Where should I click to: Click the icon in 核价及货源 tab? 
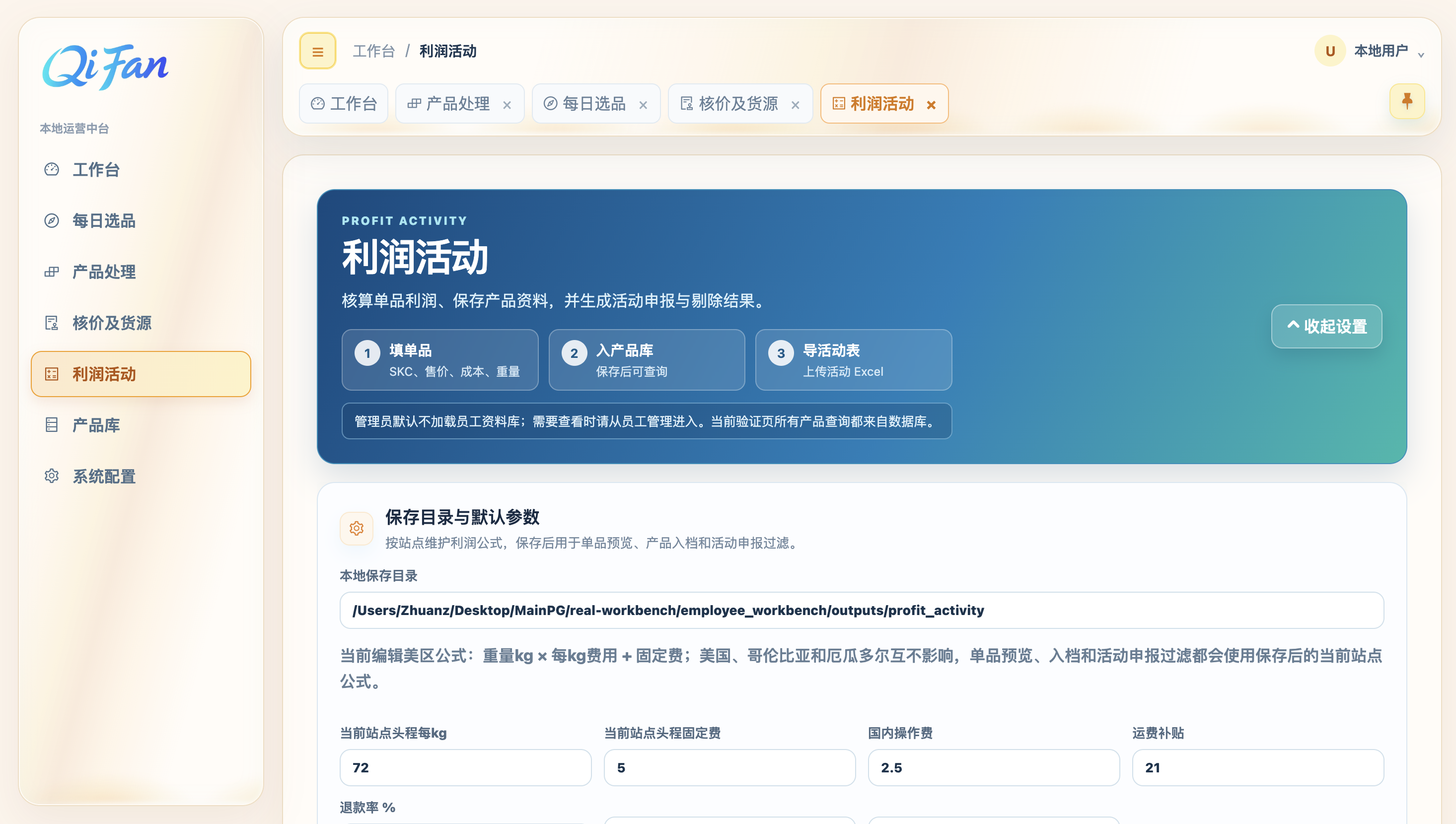(x=687, y=104)
